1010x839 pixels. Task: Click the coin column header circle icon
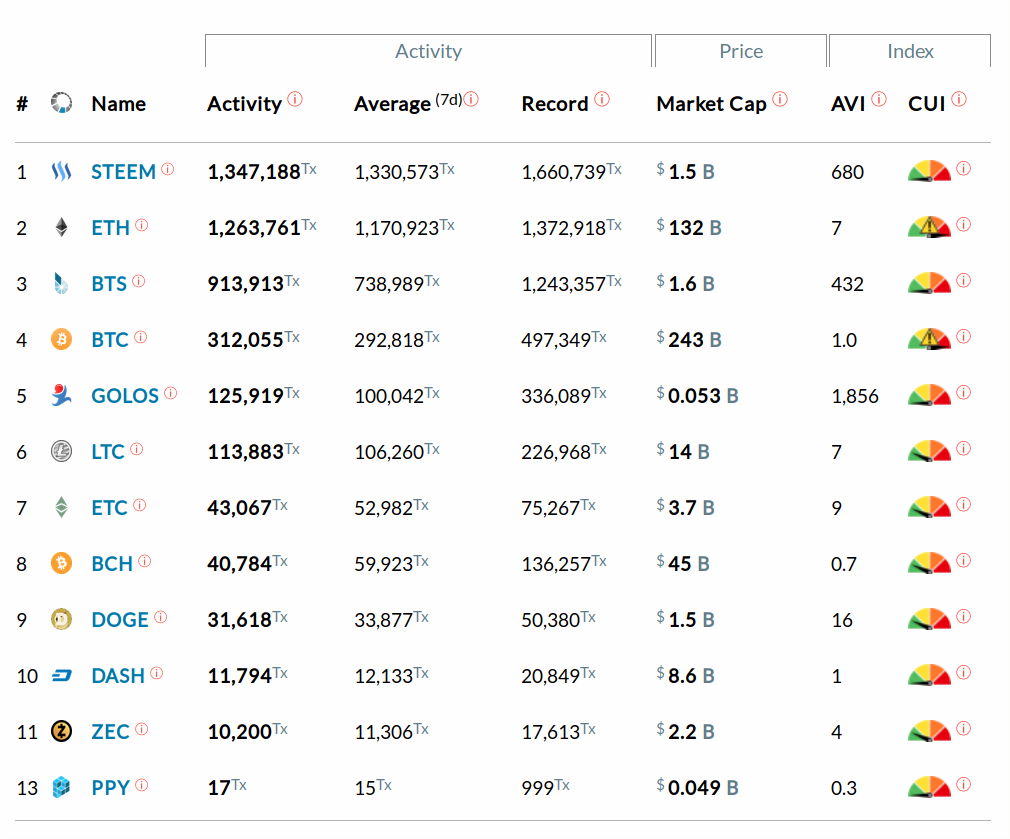61,103
